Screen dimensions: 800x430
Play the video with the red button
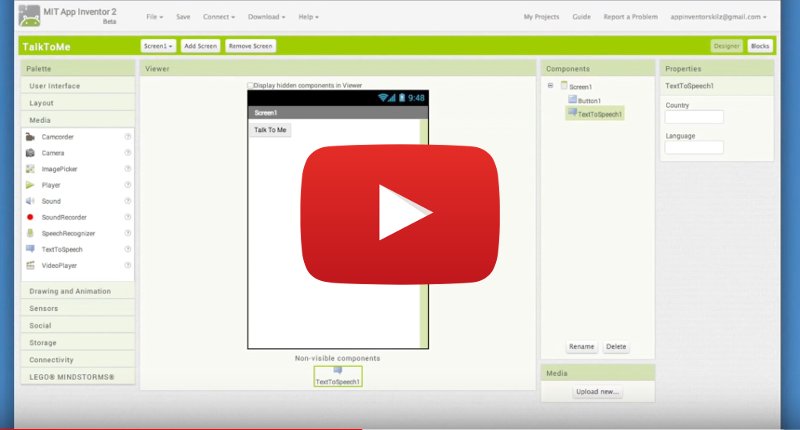400,214
